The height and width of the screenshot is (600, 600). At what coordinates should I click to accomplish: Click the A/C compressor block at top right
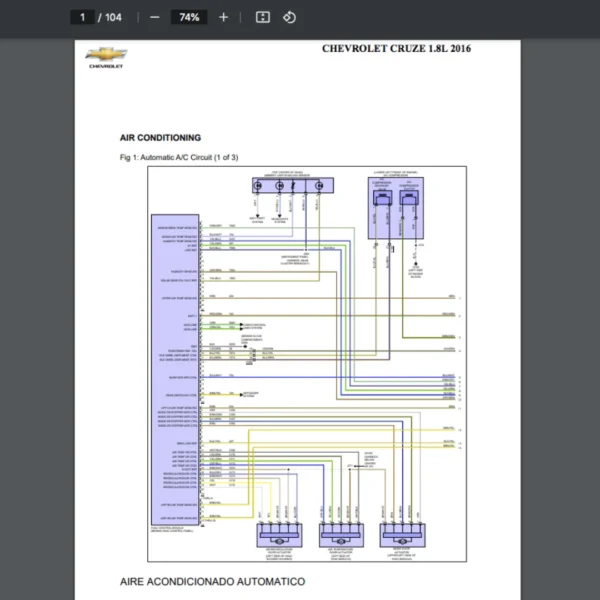(394, 208)
